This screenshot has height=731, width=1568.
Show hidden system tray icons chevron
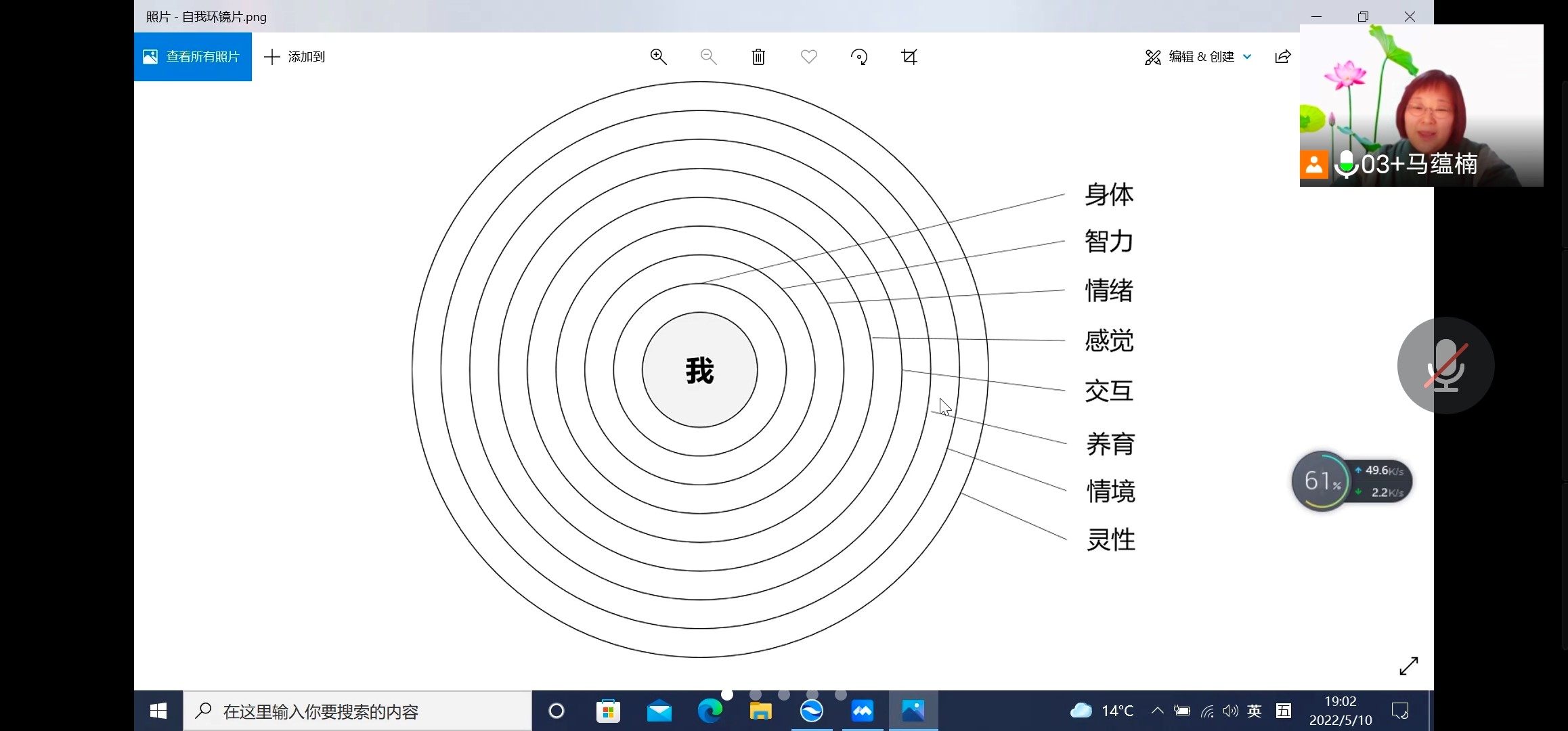(x=1157, y=711)
